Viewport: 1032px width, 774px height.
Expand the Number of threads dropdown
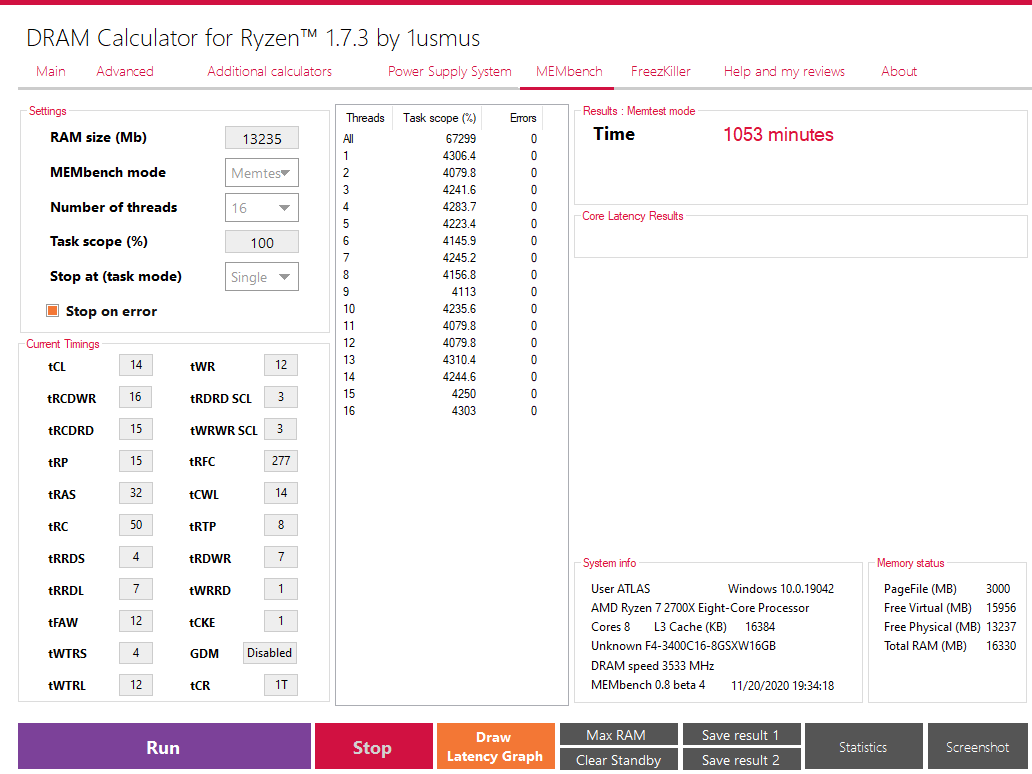tap(262, 208)
